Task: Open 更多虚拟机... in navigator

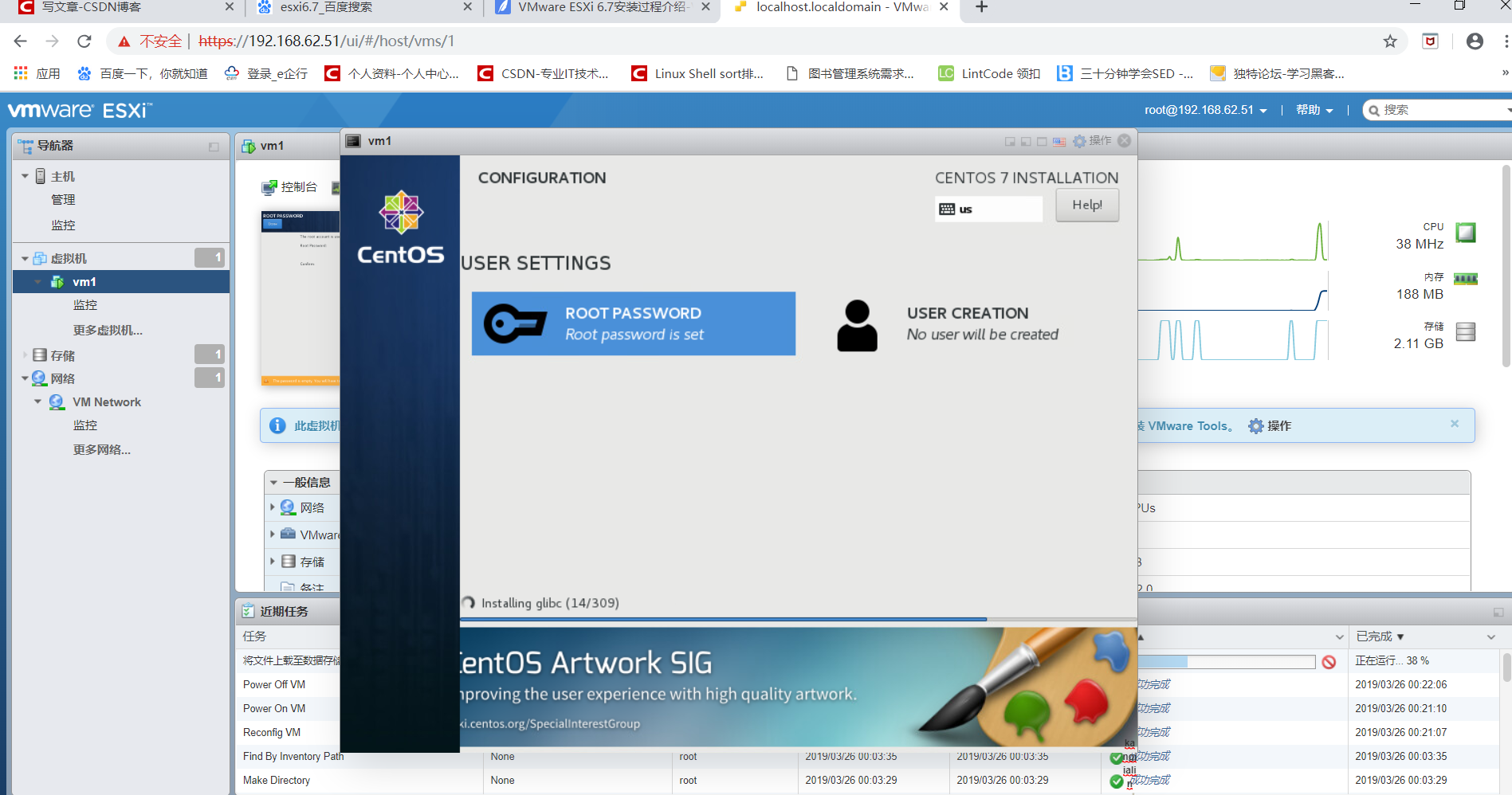Action: [108, 330]
